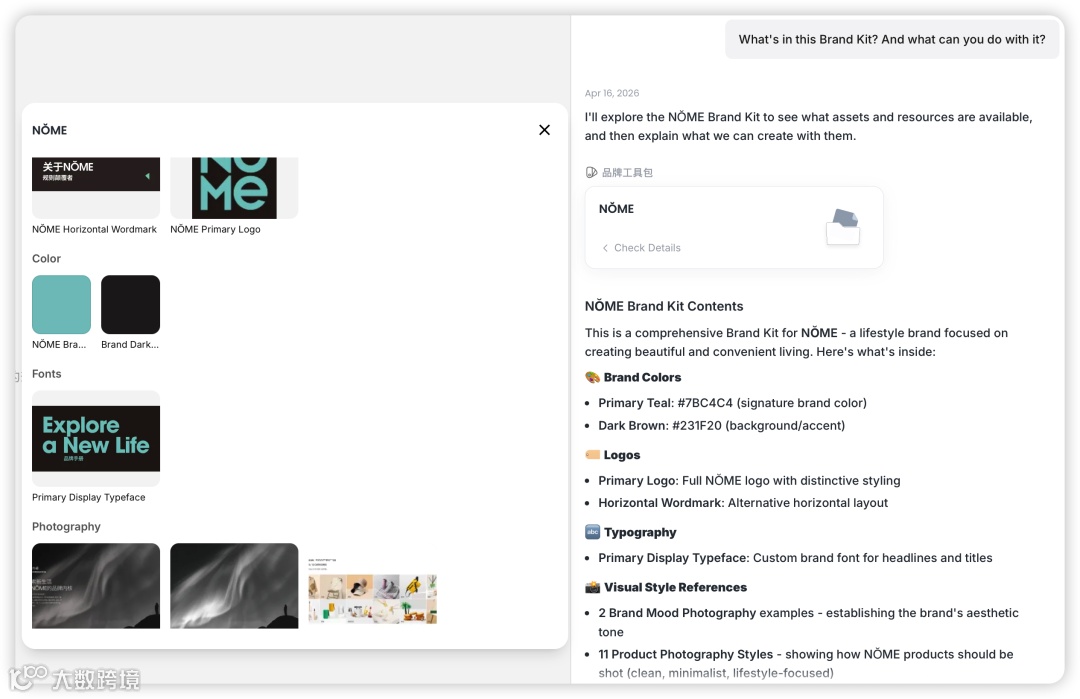Click the Color section heading

click(46, 258)
